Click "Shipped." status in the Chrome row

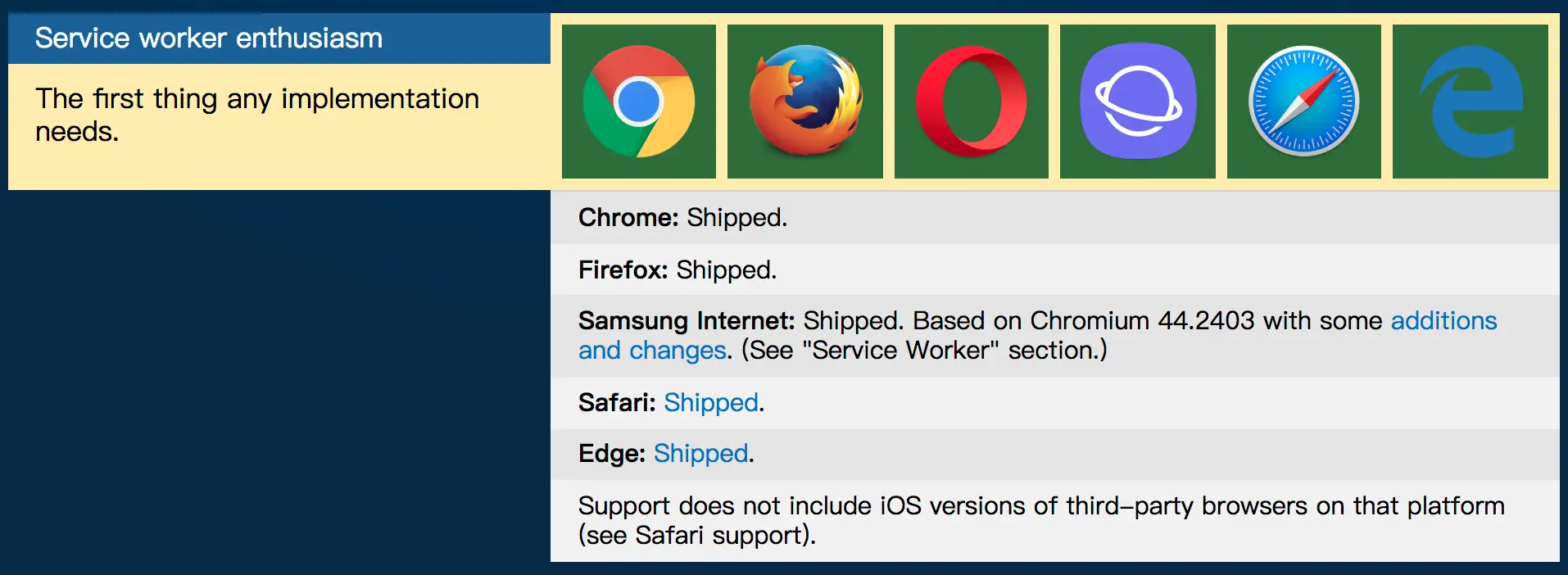[736, 218]
